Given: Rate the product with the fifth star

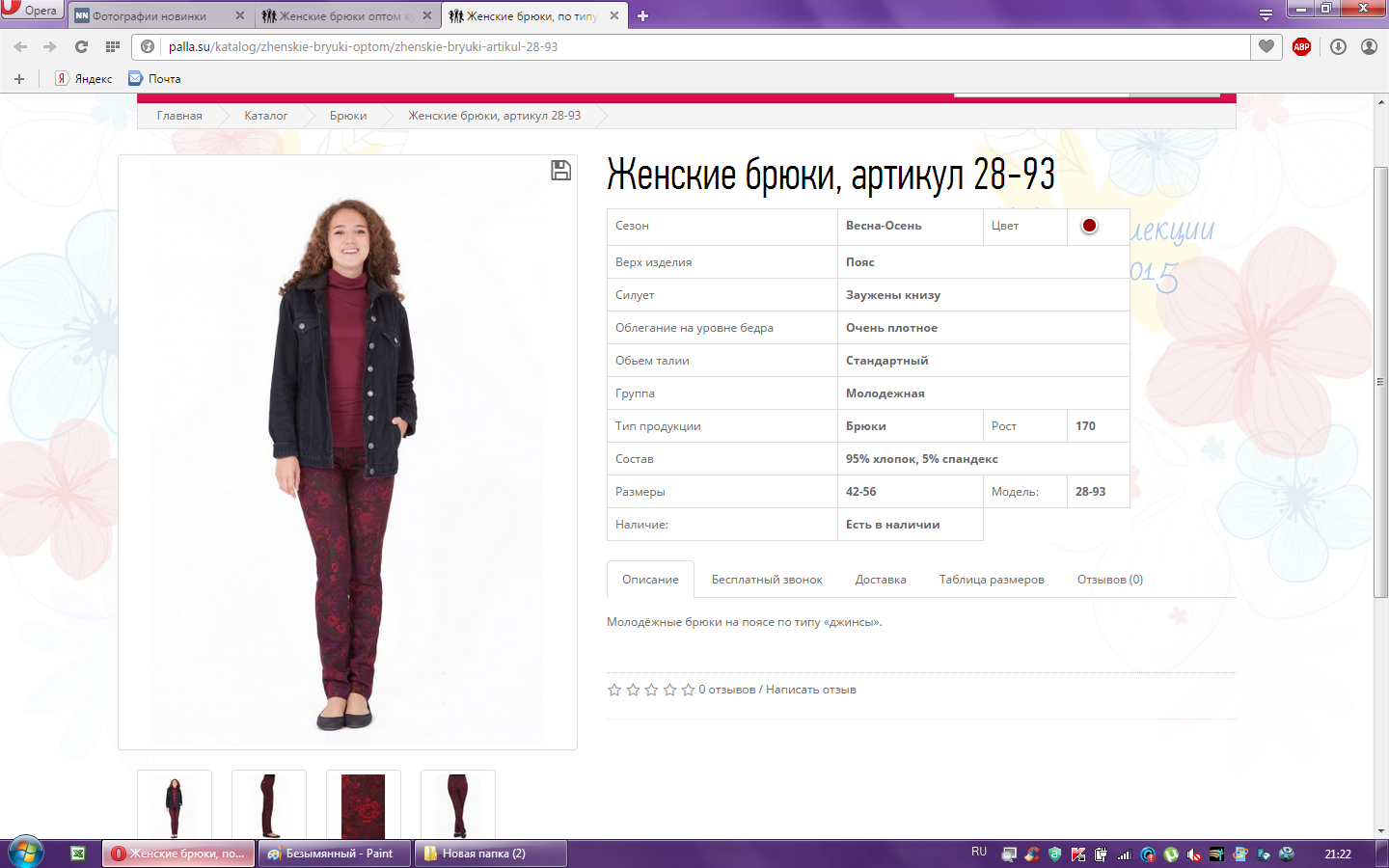Looking at the screenshot, I should click(688, 690).
